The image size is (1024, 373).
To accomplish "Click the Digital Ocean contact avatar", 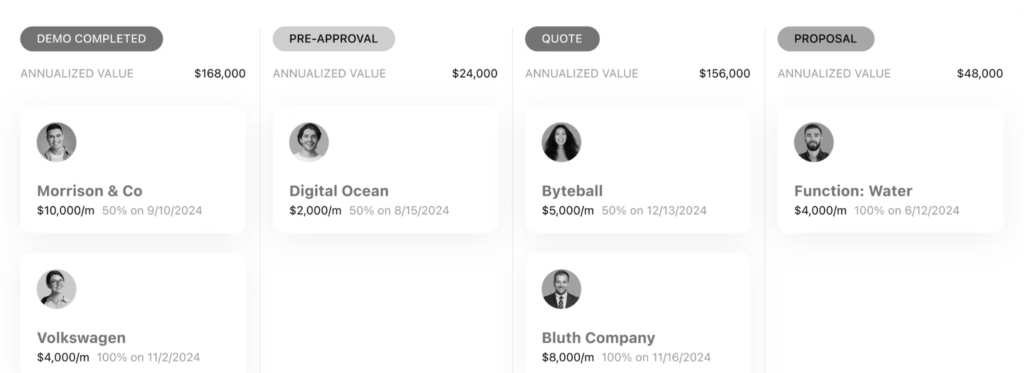I will pos(309,142).
